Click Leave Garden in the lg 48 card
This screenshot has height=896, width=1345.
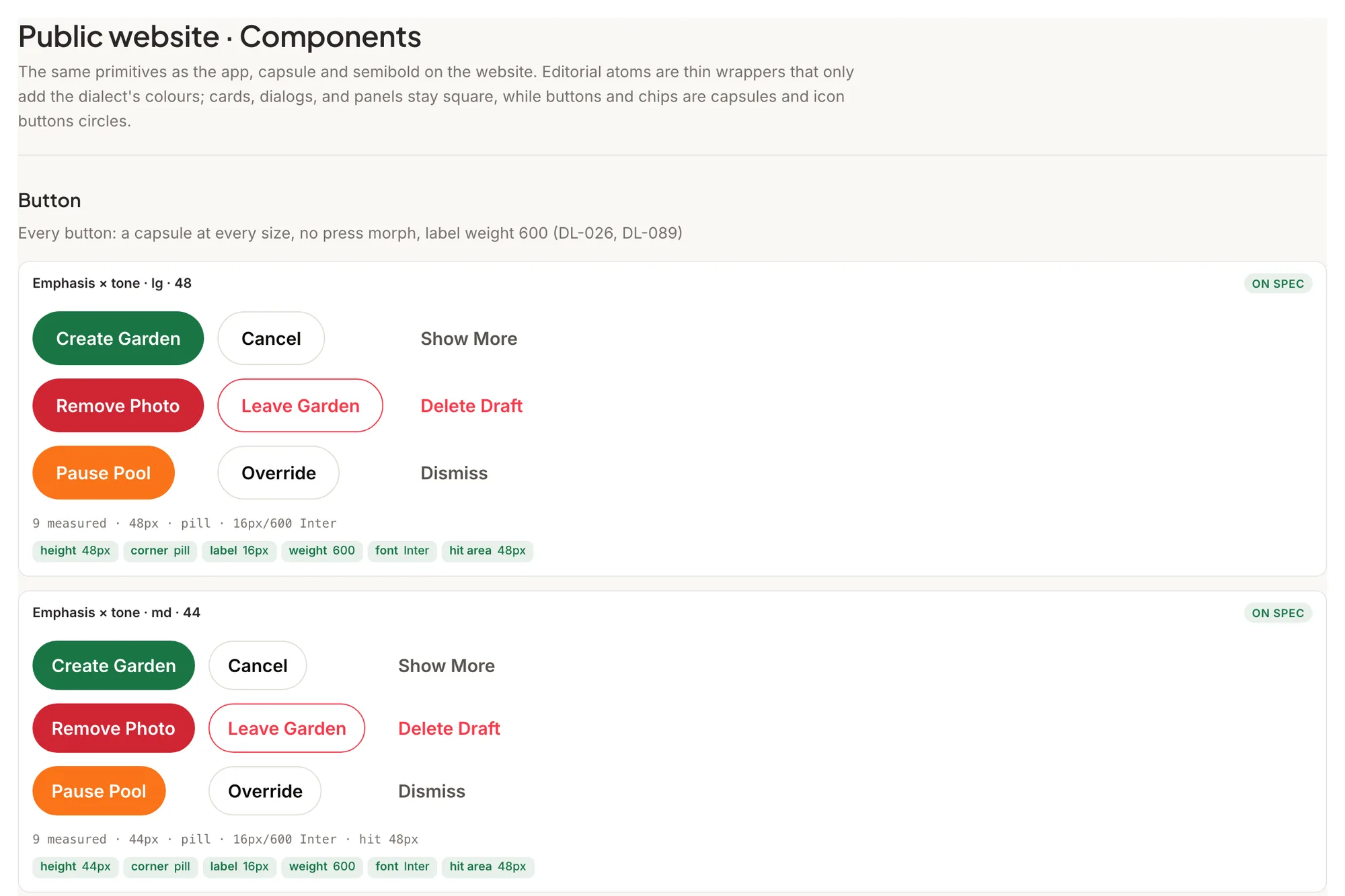(300, 405)
